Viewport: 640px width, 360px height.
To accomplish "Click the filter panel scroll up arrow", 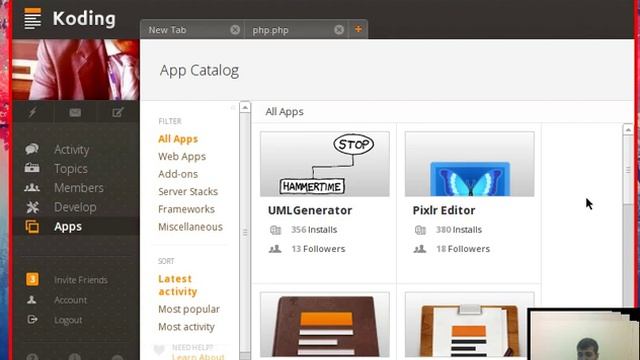I will [x=245, y=107].
